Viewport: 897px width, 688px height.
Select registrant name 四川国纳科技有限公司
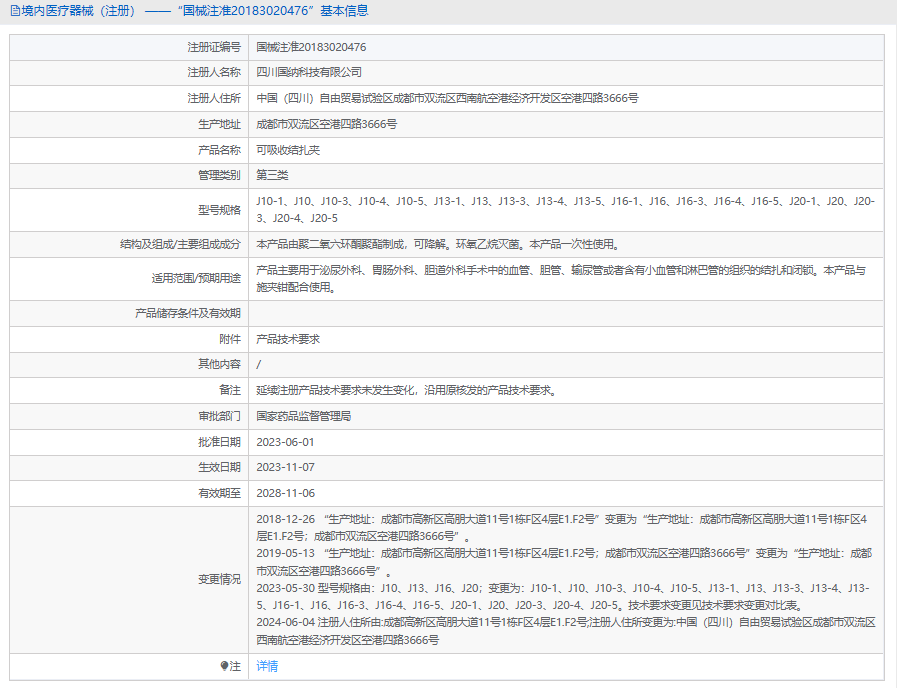[309, 73]
